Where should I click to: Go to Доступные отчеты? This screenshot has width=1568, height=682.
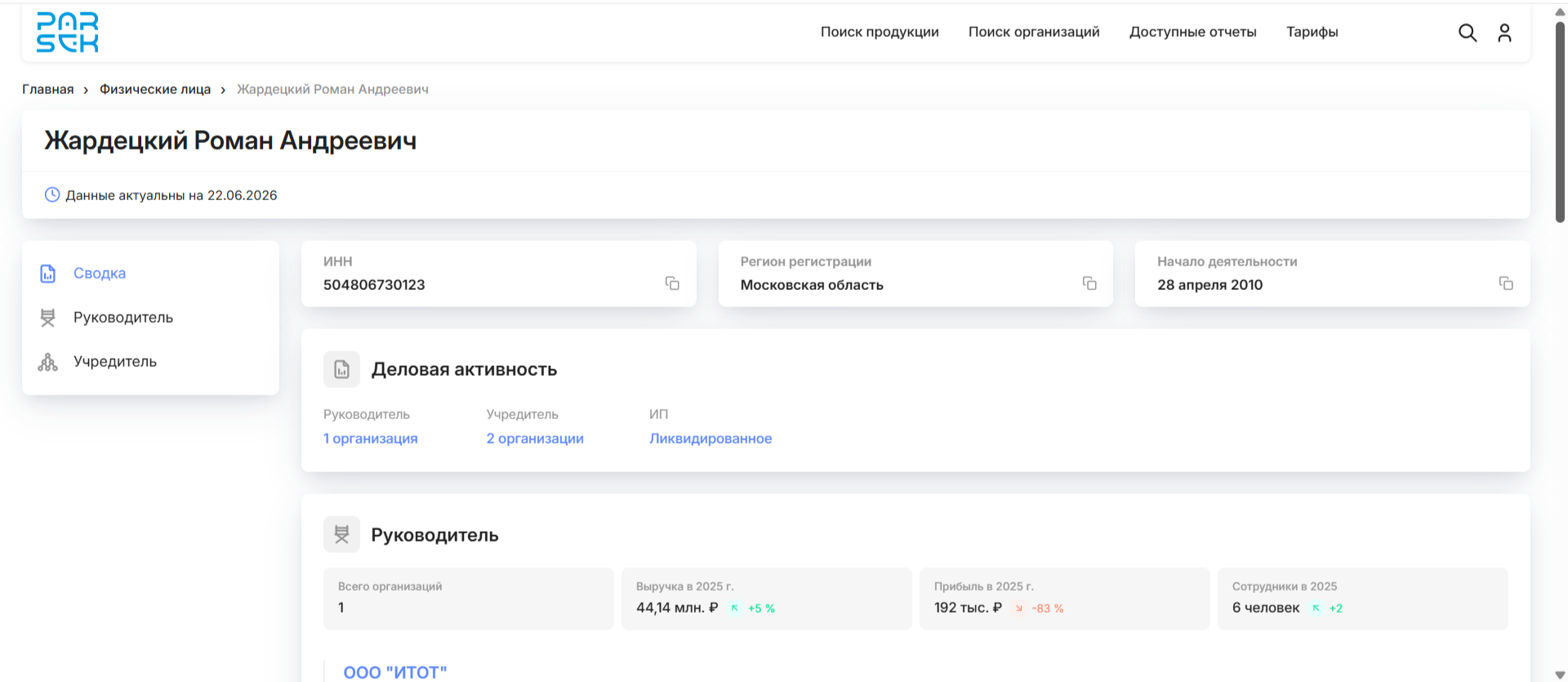(1192, 32)
